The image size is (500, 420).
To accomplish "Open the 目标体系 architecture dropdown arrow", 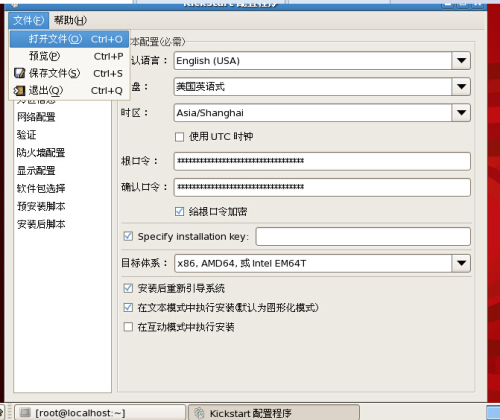I will 461,263.
